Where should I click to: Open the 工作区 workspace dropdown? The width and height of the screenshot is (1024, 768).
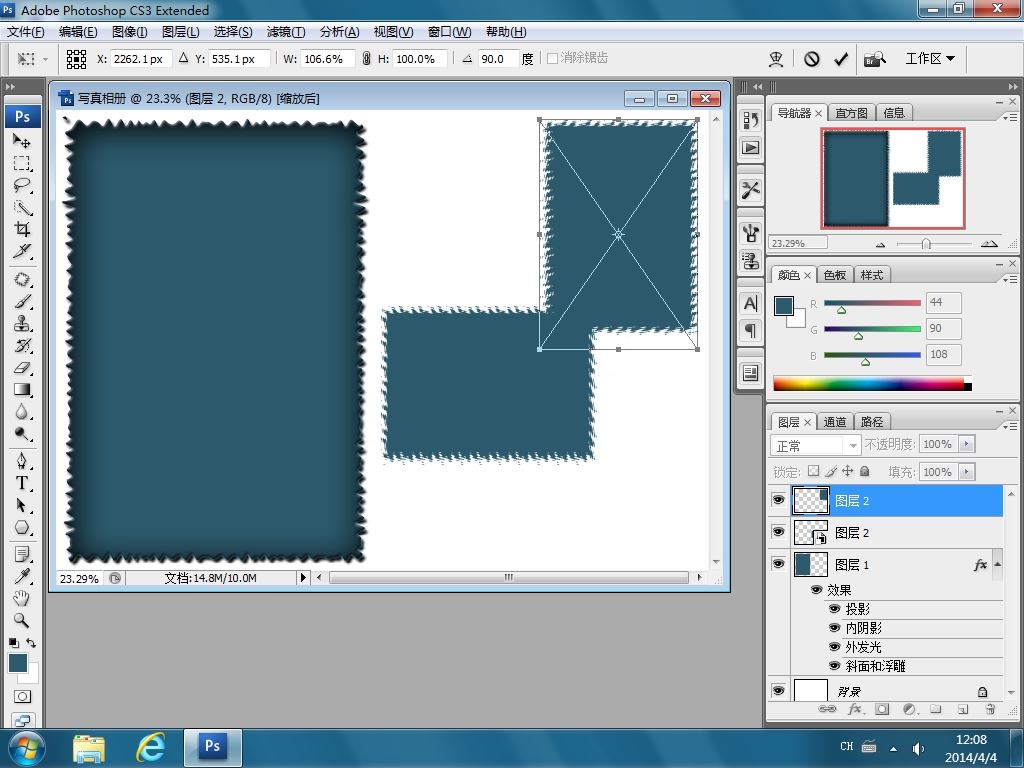pos(929,59)
